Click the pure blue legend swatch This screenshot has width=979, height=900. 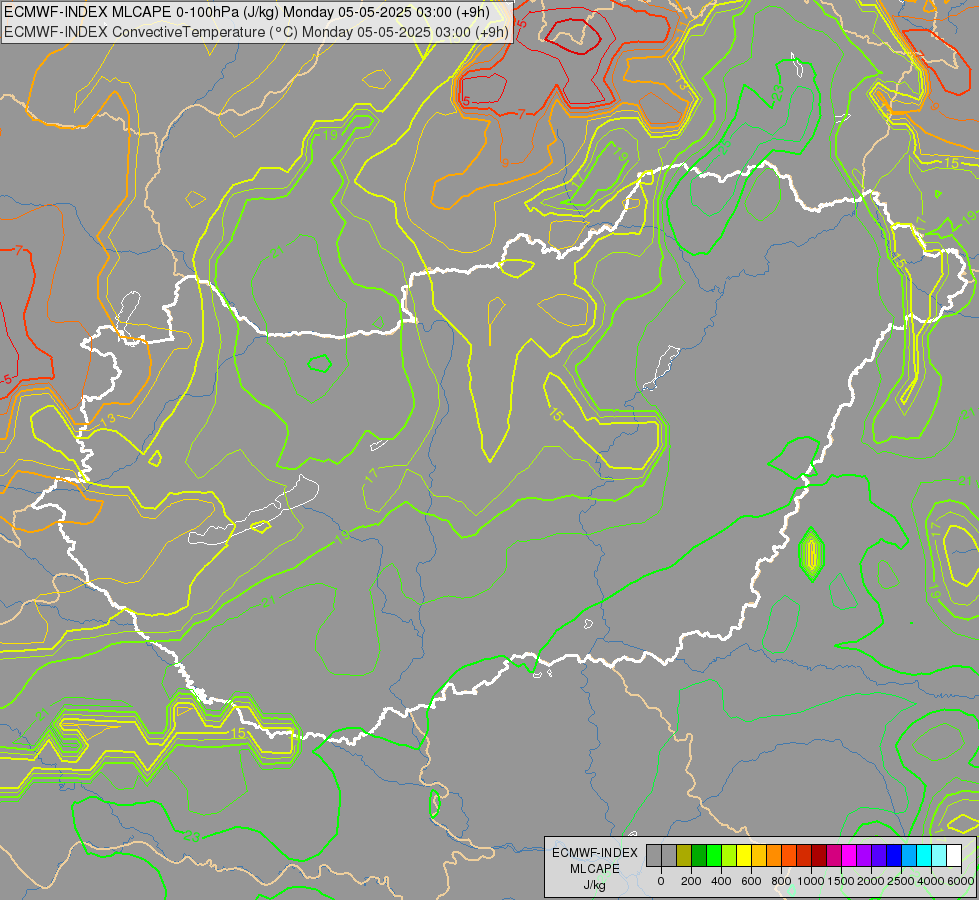coord(894,855)
